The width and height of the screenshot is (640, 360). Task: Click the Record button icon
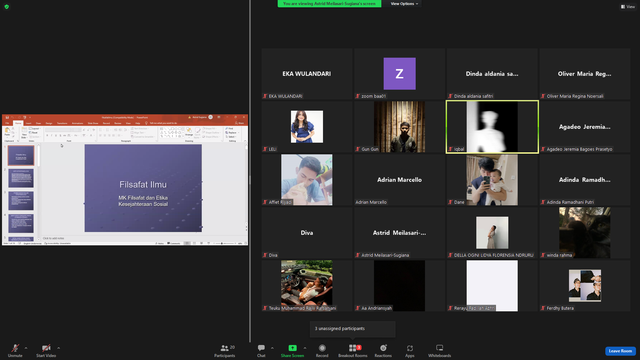pyautogui.click(x=322, y=348)
